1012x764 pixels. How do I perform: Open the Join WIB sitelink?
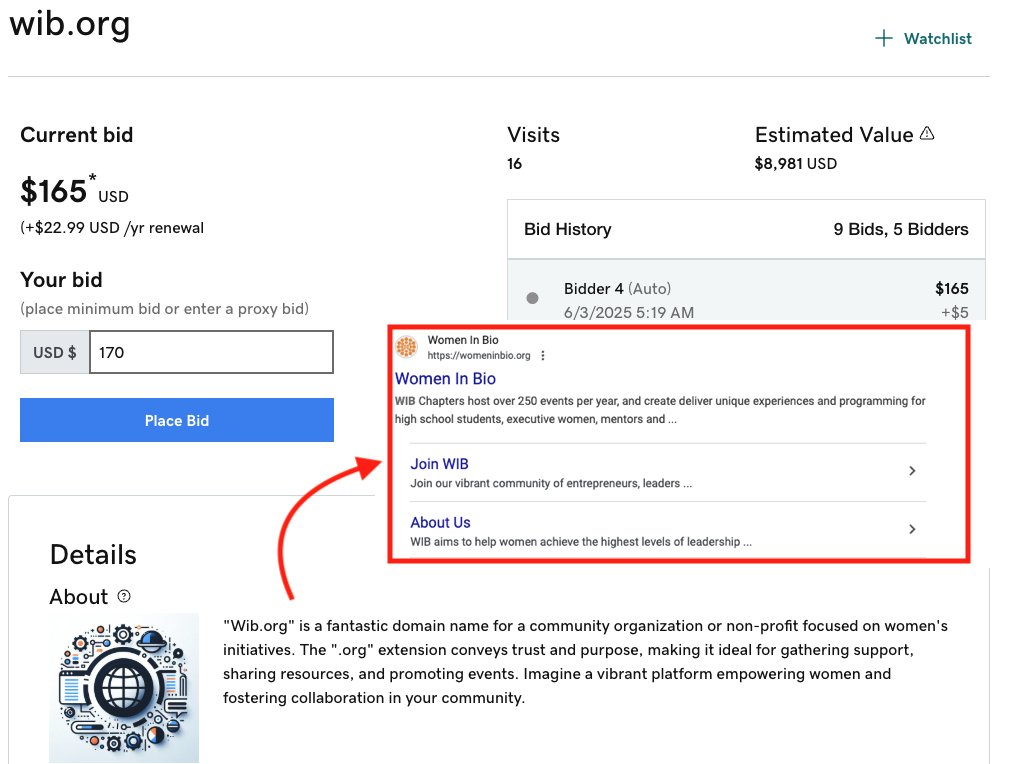coord(440,464)
